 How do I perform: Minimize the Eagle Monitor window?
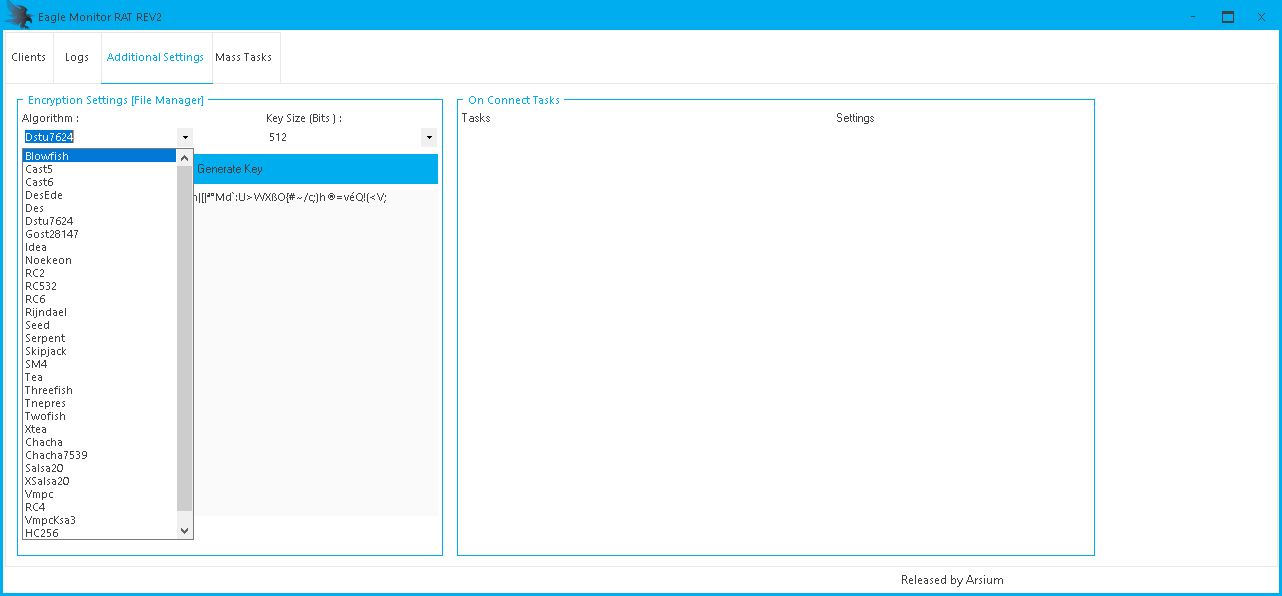1194,17
